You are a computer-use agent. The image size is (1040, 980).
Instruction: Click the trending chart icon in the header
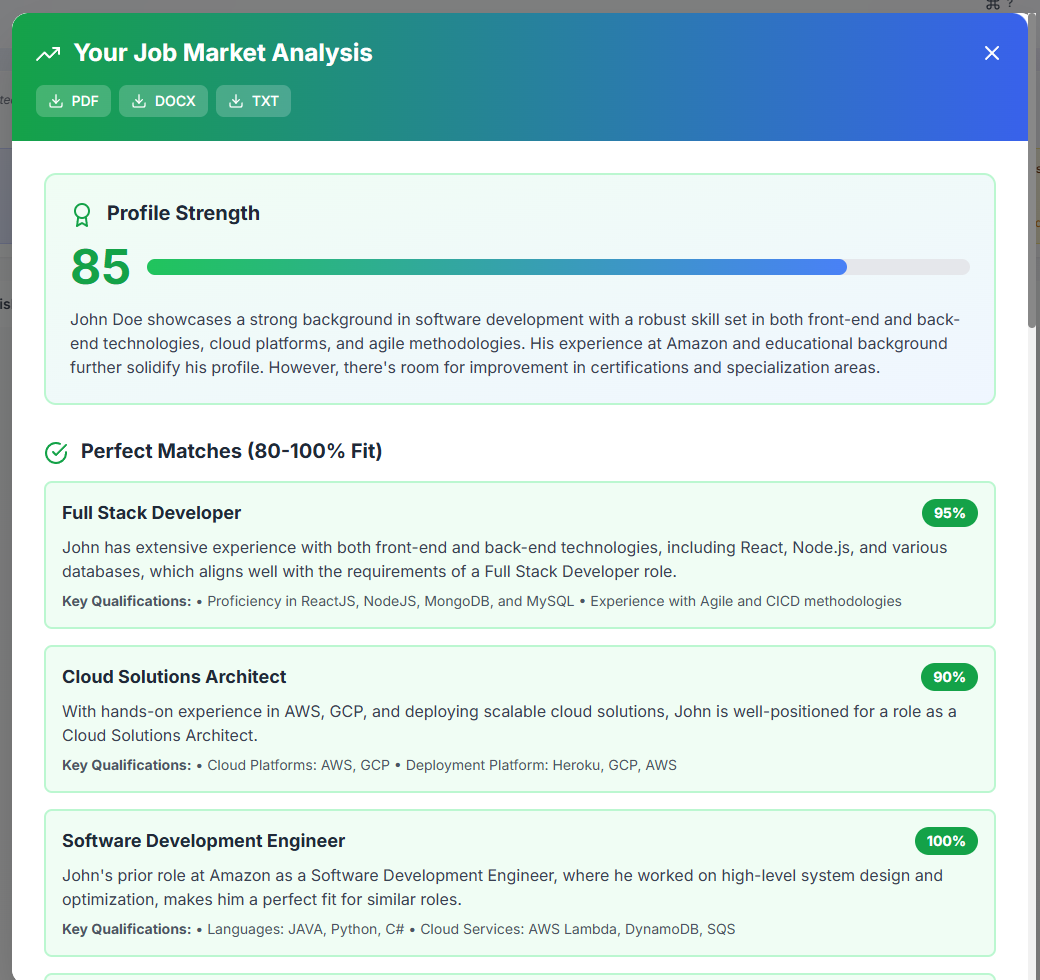(x=47, y=53)
